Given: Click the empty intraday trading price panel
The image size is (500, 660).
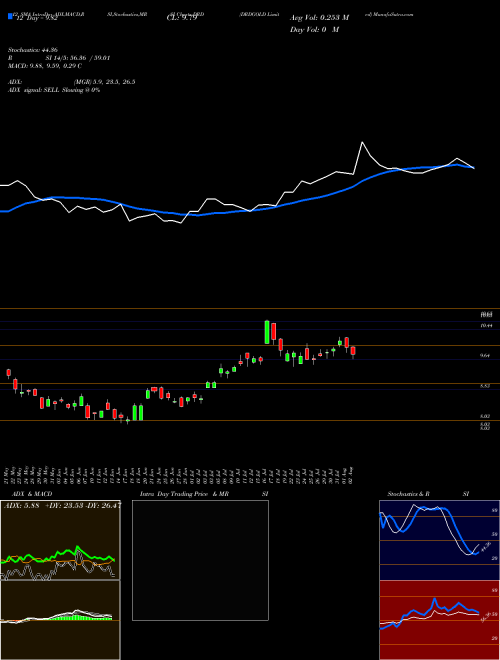Looking at the screenshot, I should click(200, 560).
